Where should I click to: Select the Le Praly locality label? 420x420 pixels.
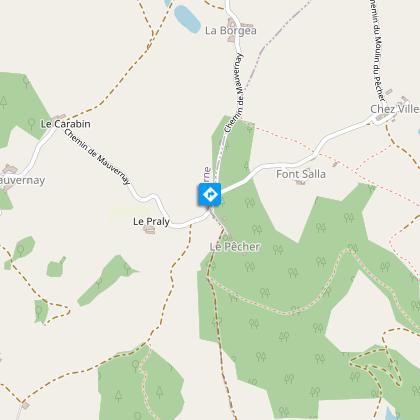tap(151, 221)
